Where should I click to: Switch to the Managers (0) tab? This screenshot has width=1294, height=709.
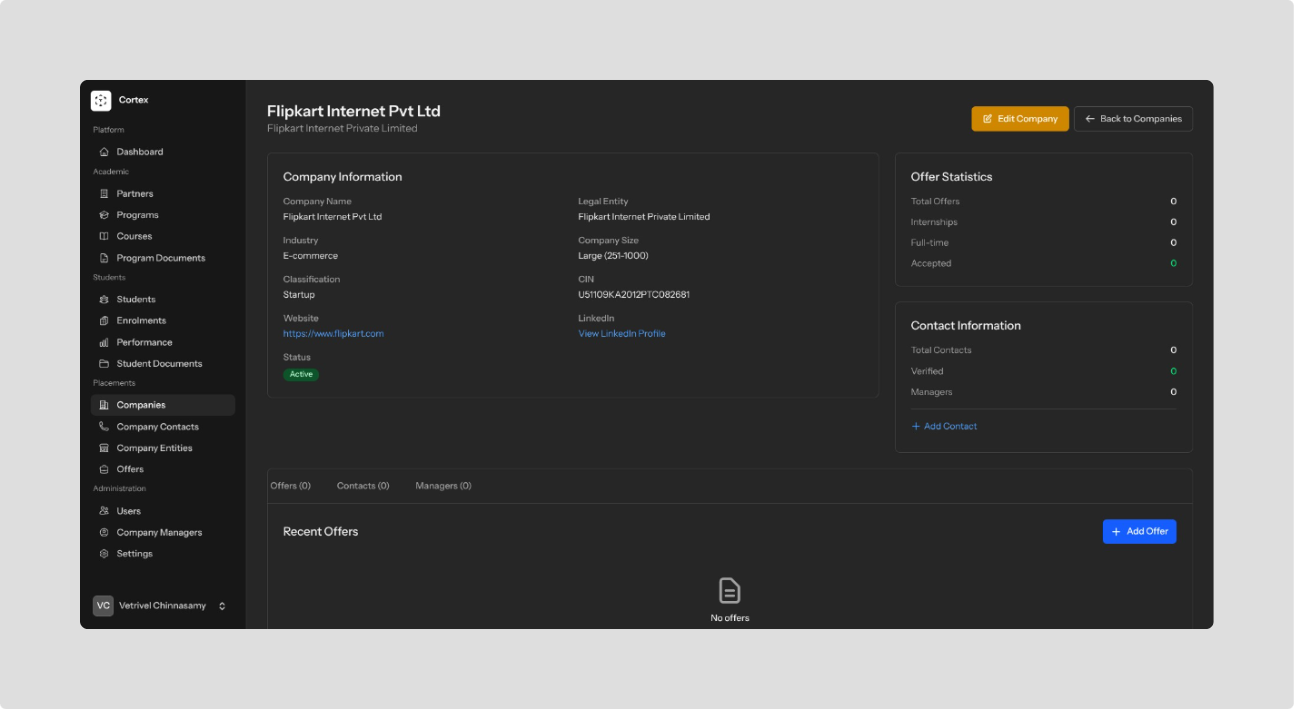click(443, 486)
